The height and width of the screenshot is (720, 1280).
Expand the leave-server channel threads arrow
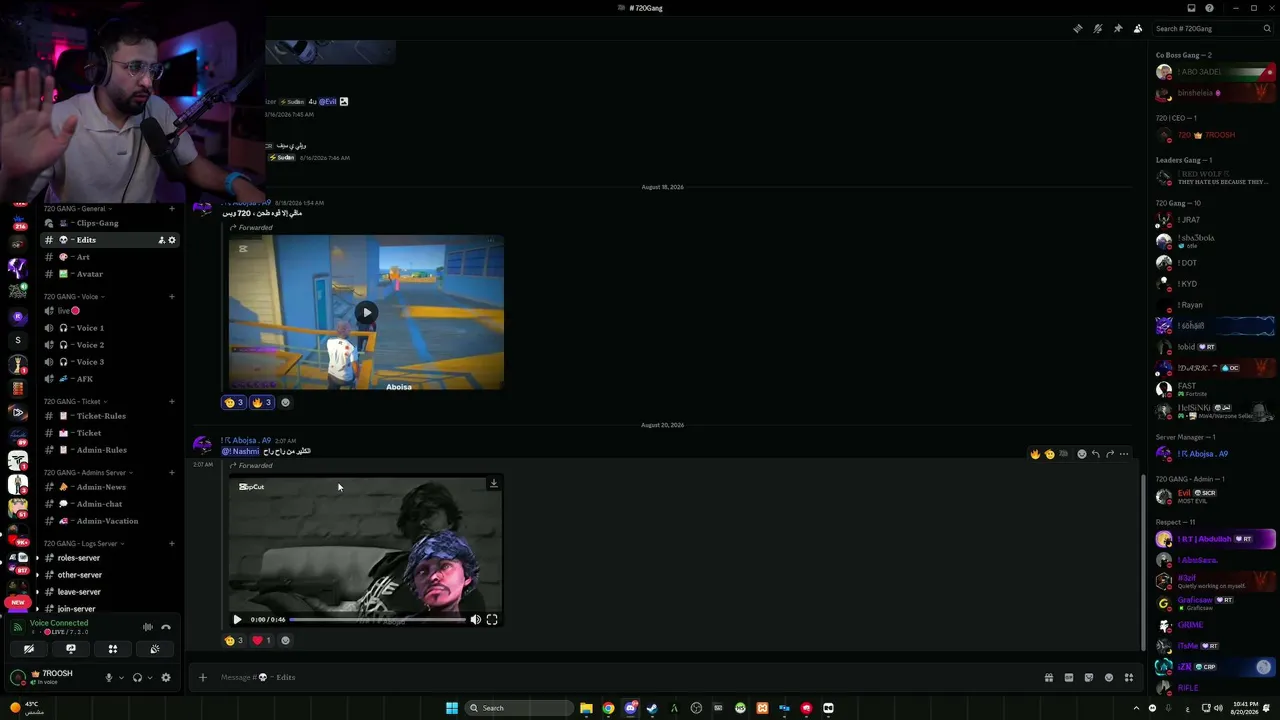(x=37, y=592)
